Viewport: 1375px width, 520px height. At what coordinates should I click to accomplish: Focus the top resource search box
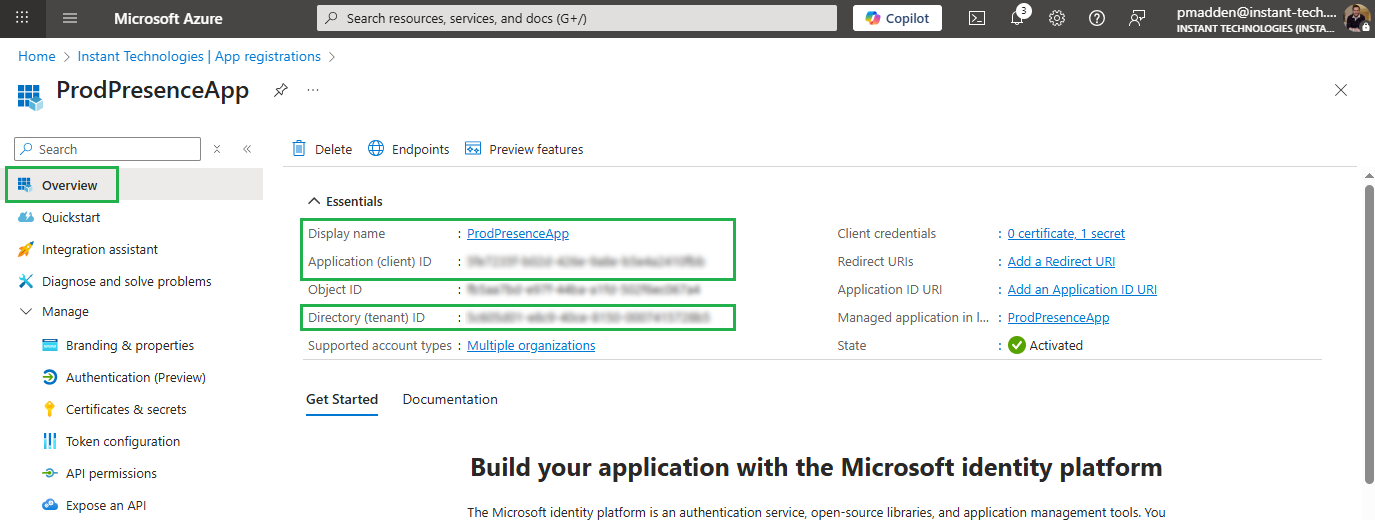[x=577, y=18]
